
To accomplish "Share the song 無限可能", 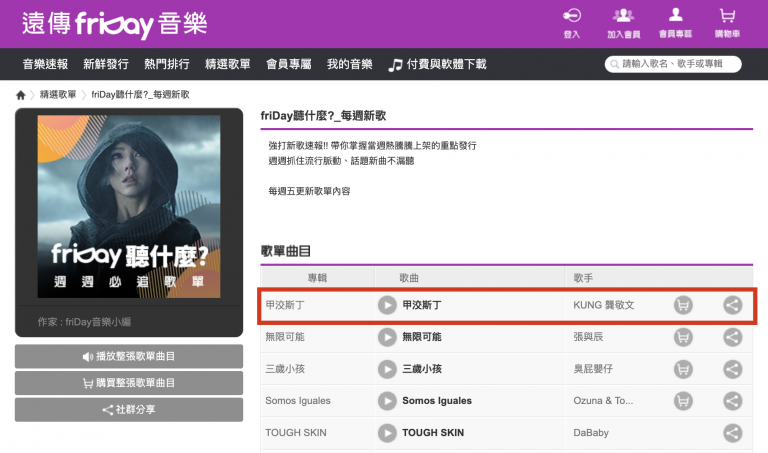I will point(733,337).
